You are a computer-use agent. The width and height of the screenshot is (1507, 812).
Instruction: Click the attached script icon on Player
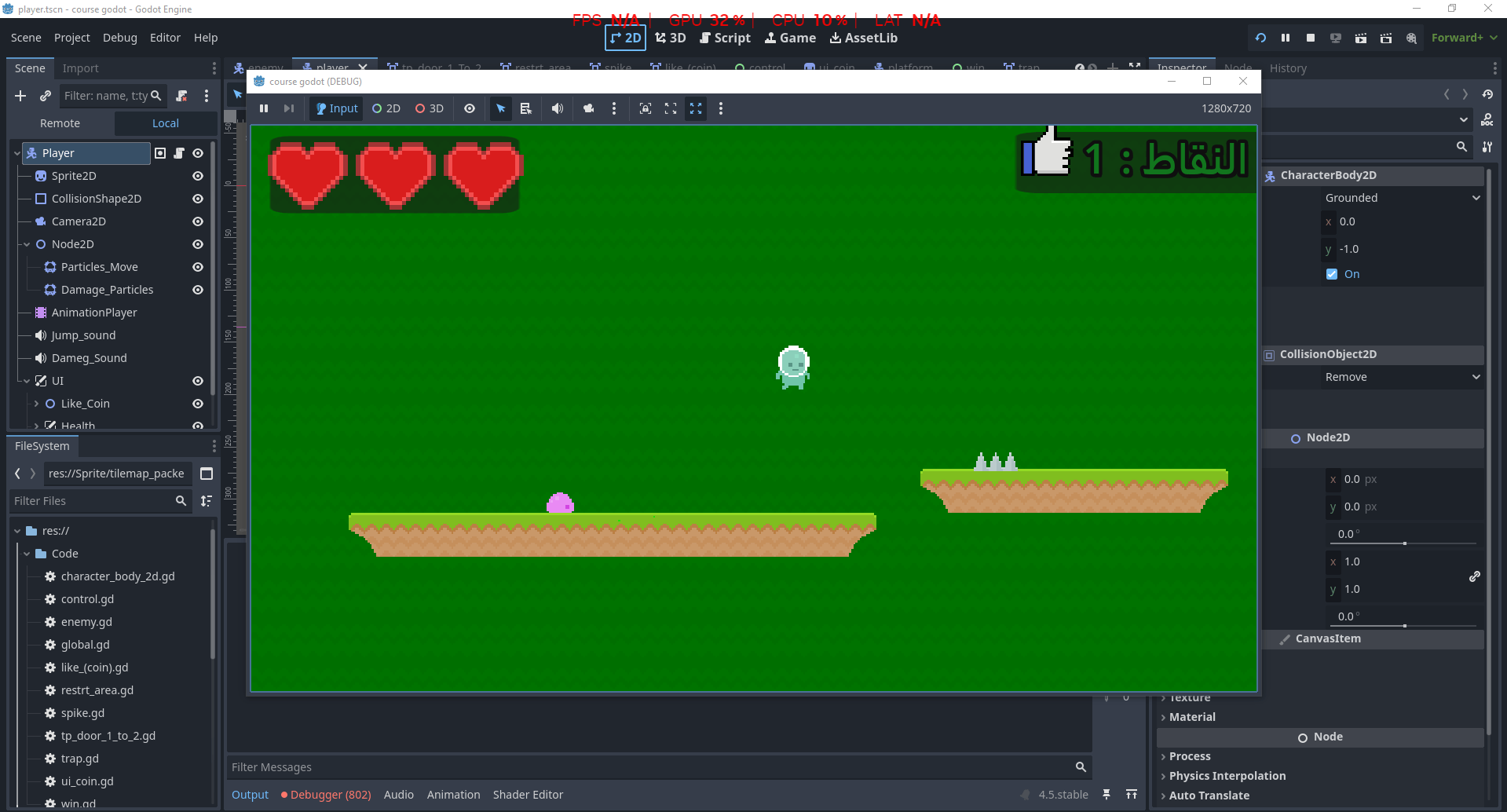tap(179, 153)
